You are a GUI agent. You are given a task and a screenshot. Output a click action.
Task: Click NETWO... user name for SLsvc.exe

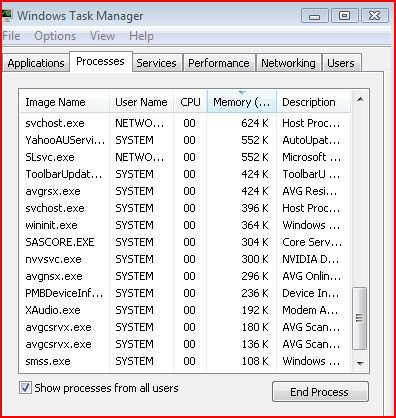pos(140,157)
